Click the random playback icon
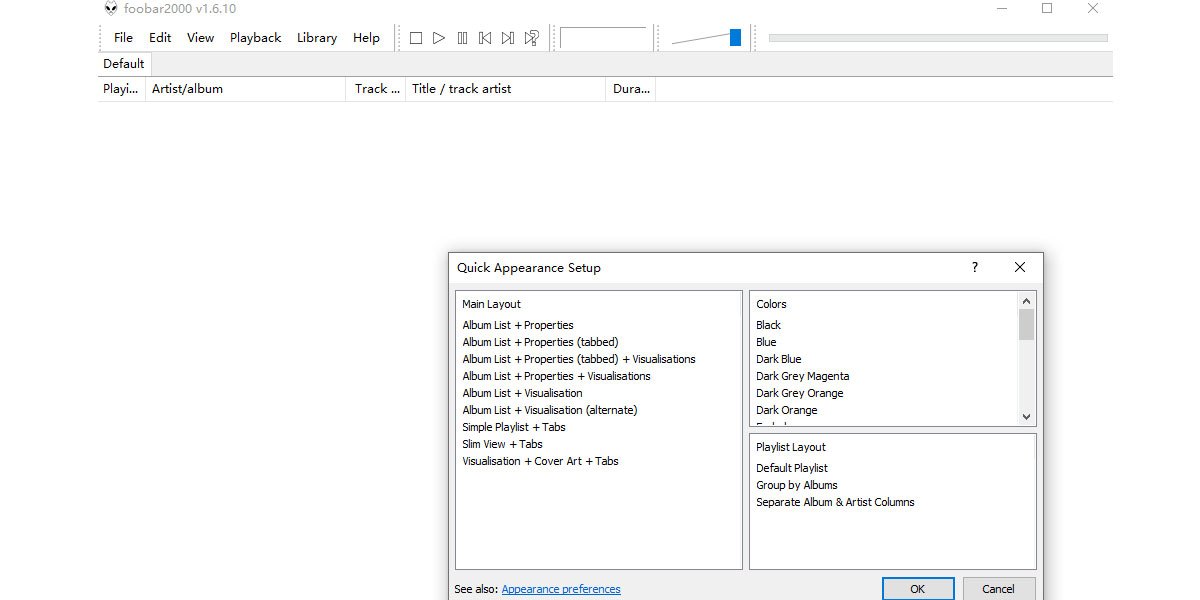This screenshot has width=1200, height=600. coord(532,38)
